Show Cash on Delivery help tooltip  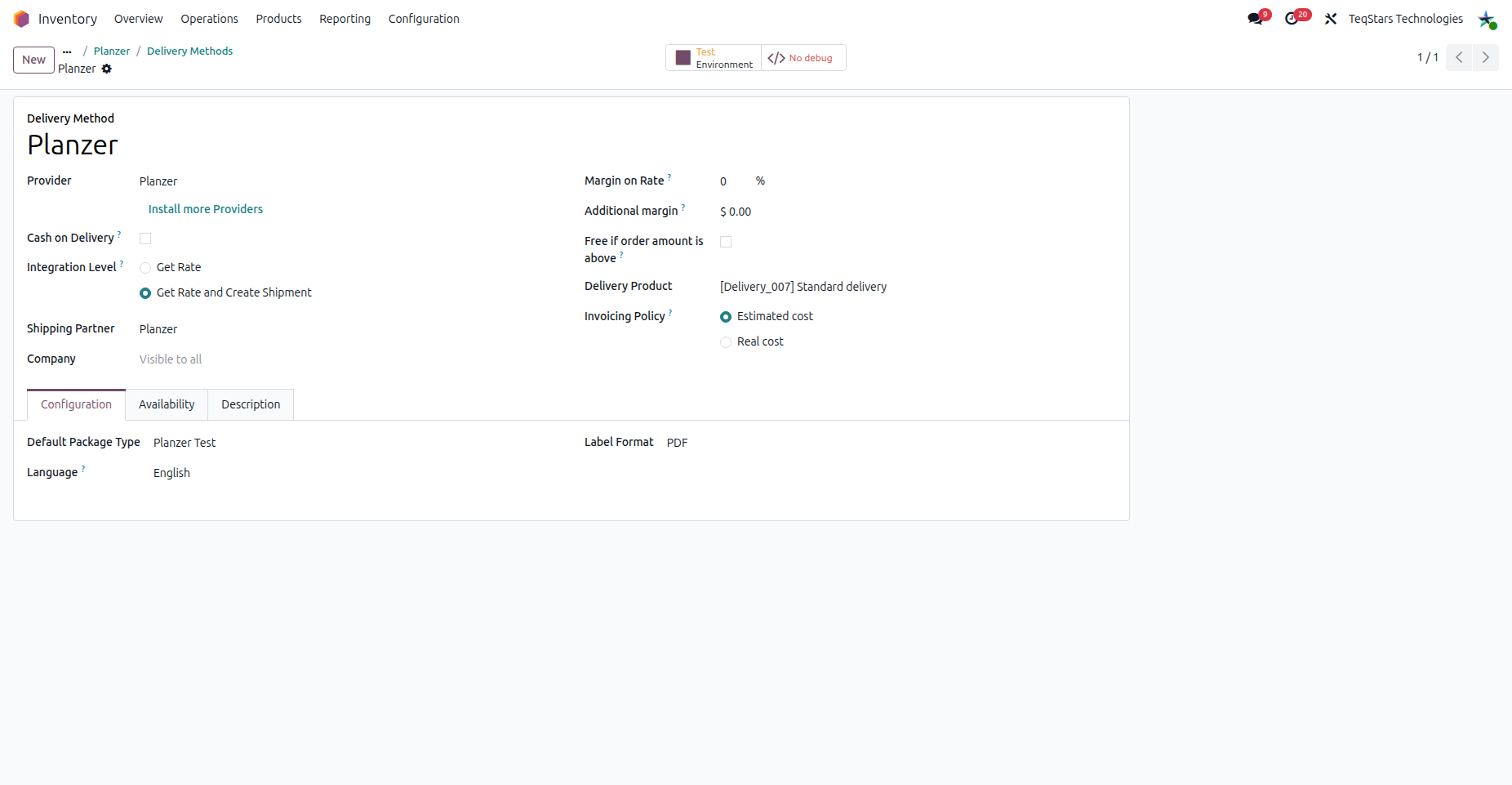119,234
